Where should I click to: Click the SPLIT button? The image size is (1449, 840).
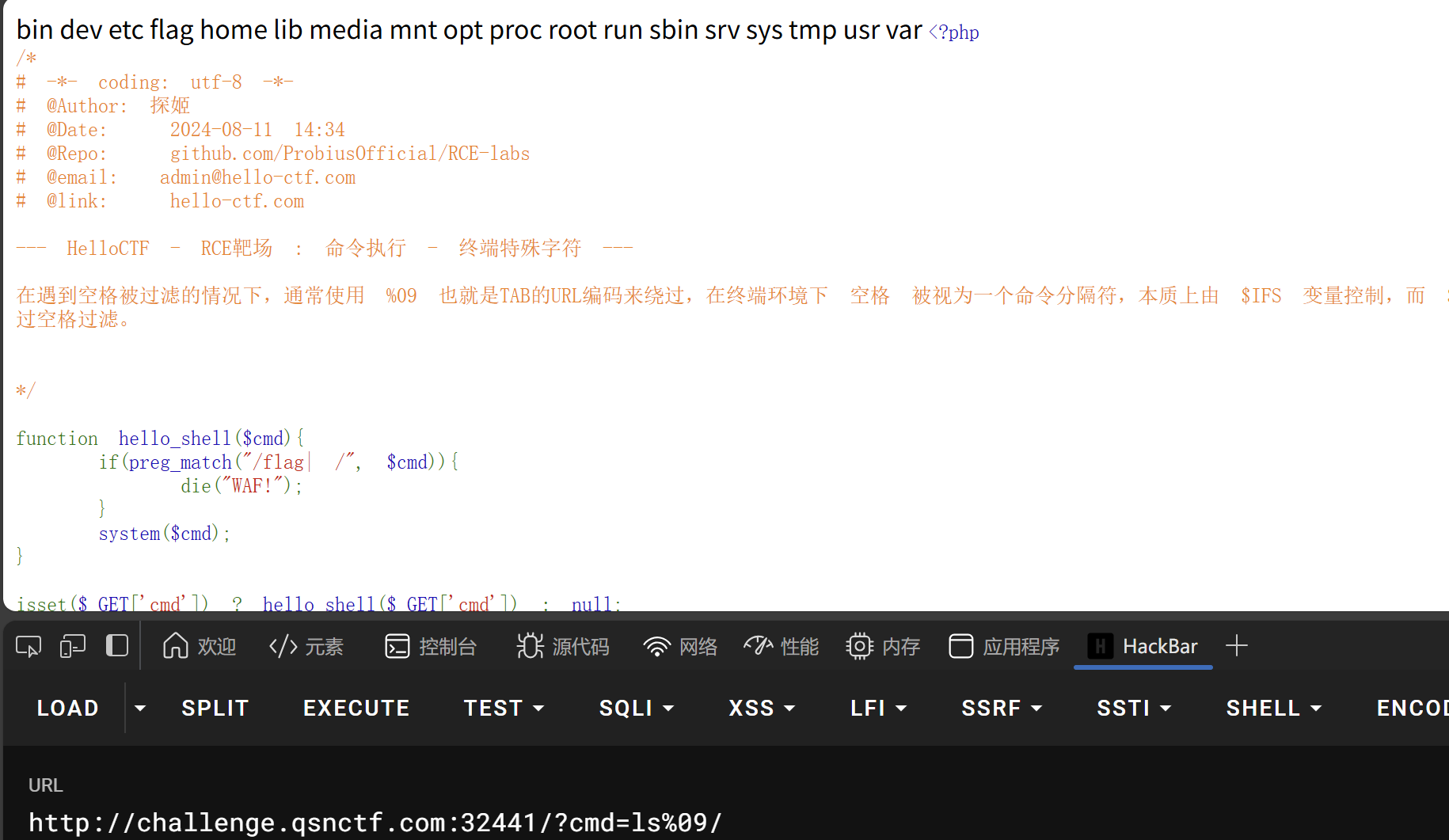click(x=215, y=708)
